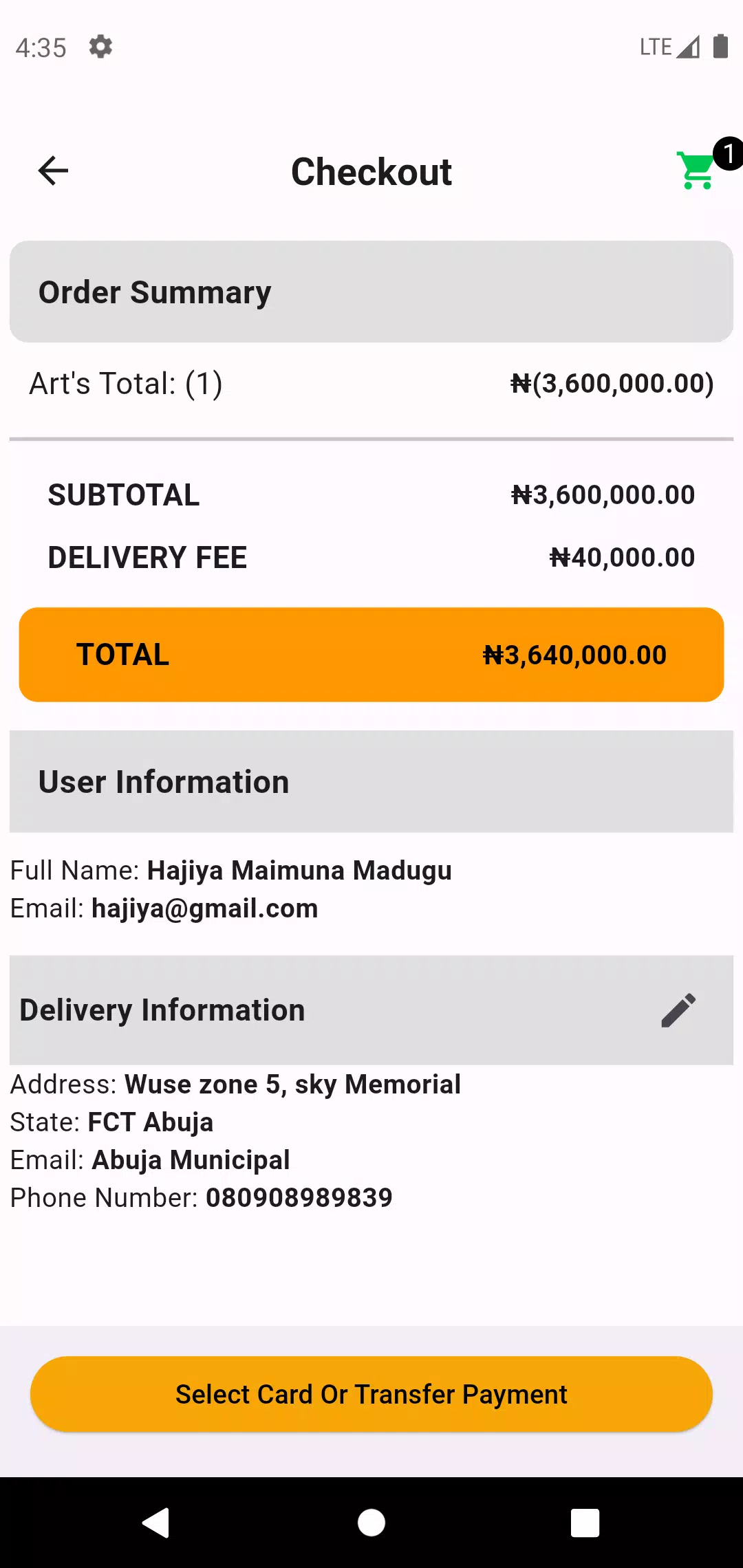Image resolution: width=743 pixels, height=1568 pixels.
Task: Select Card Or Transfer Payment
Action: point(371,1394)
